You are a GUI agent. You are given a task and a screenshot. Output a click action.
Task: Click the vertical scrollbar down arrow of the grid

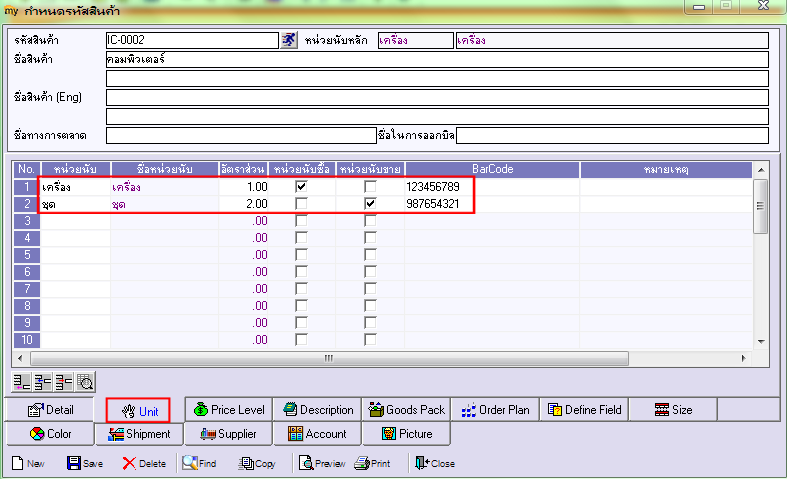pos(760,342)
